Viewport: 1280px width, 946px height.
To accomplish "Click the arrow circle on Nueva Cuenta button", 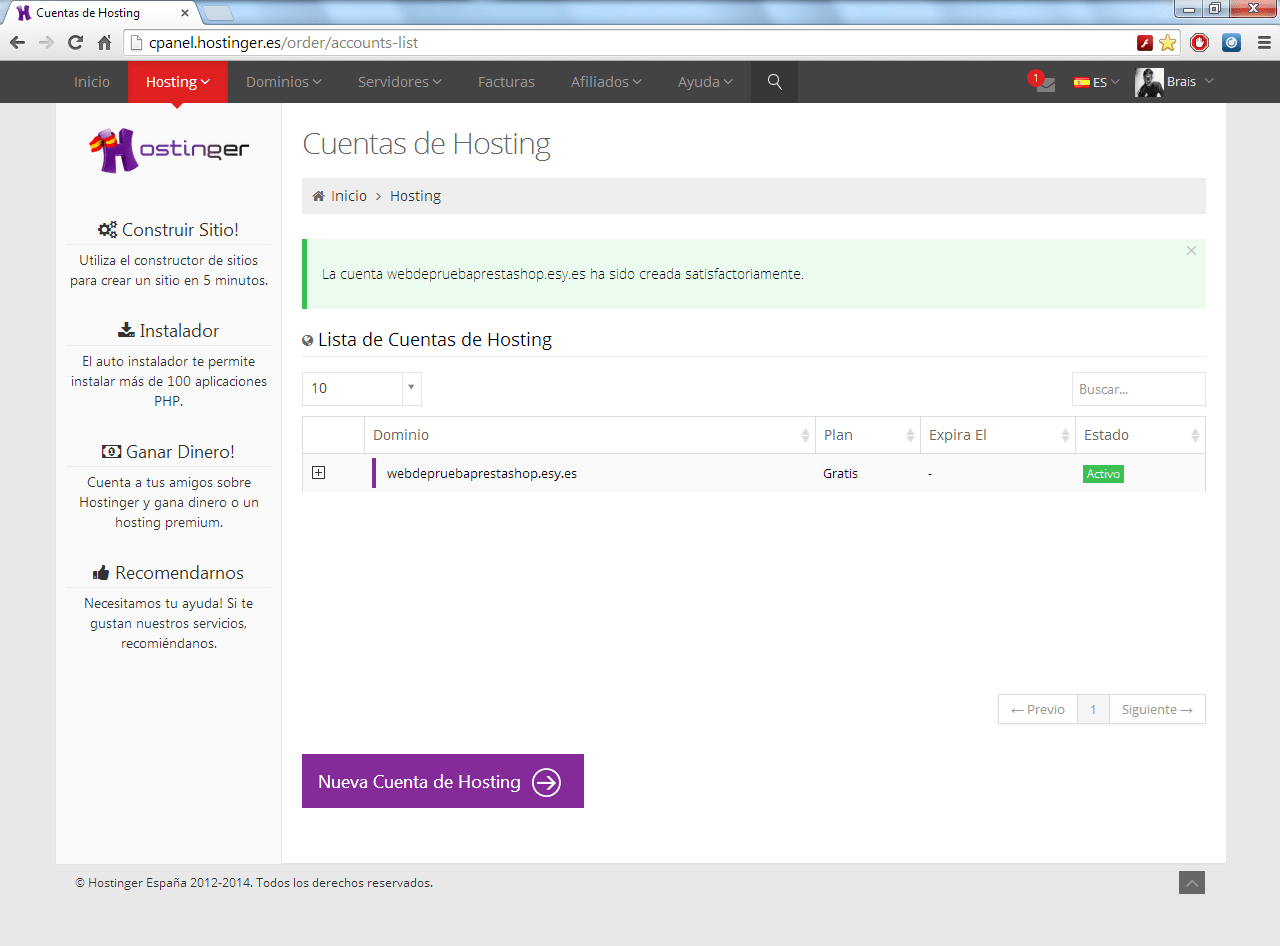I will pyautogui.click(x=546, y=782).
